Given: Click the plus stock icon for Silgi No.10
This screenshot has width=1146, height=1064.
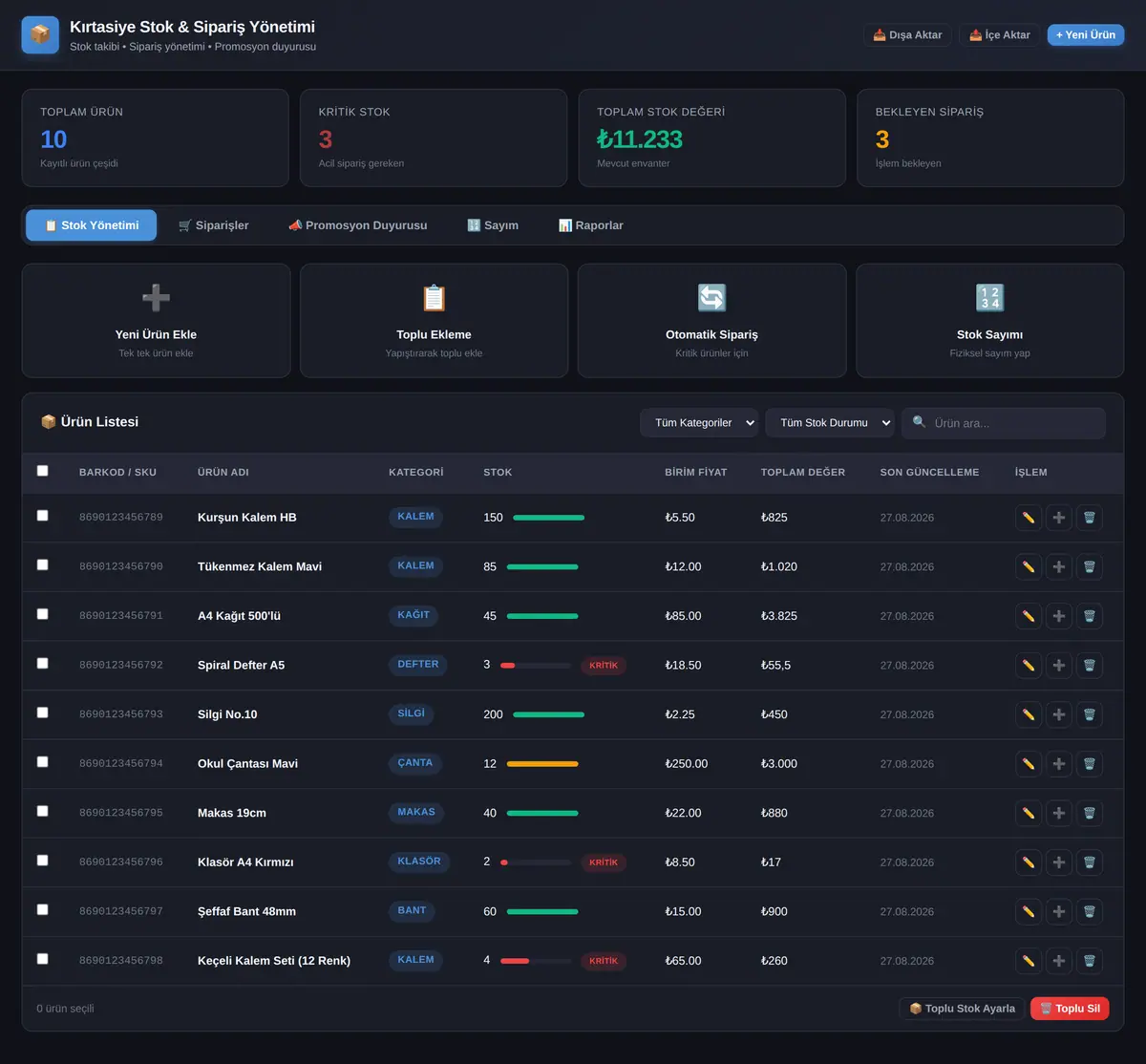Looking at the screenshot, I should (x=1059, y=714).
